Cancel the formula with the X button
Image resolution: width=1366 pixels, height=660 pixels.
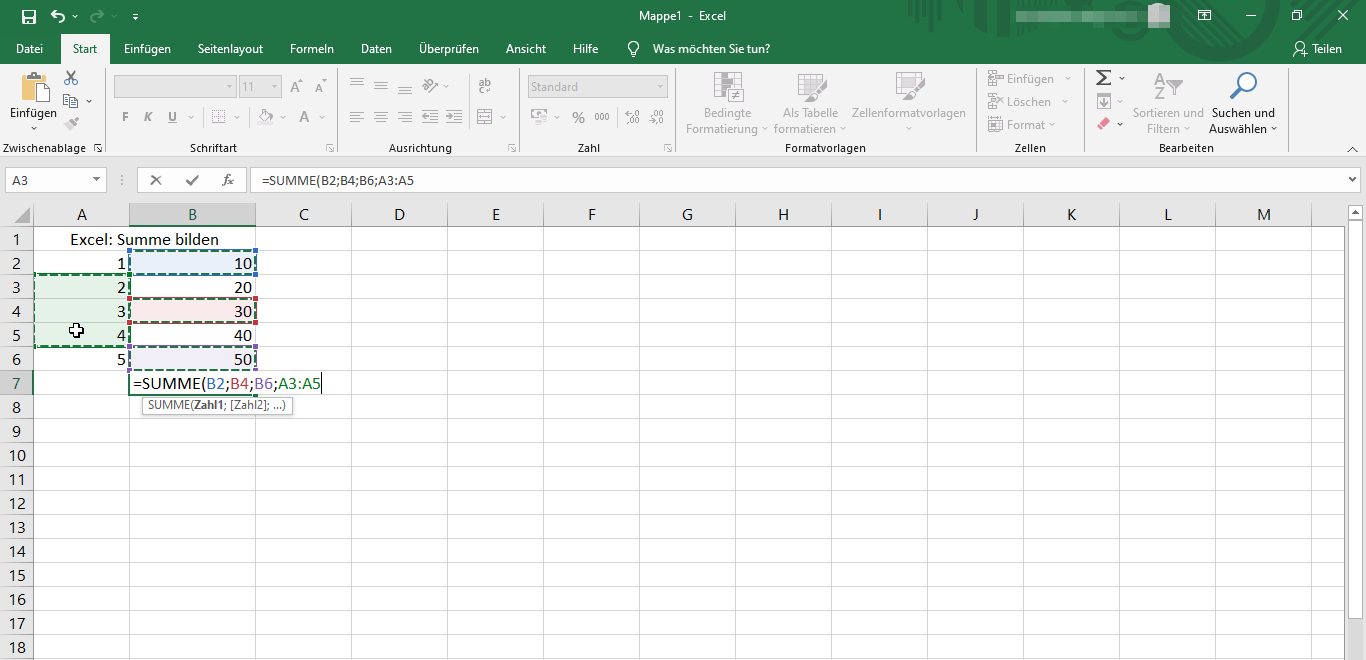point(156,180)
